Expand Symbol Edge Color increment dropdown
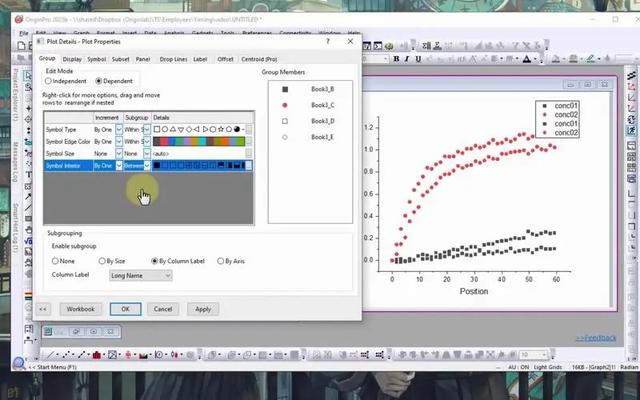Screen dimensions: 640x400 [118, 141]
